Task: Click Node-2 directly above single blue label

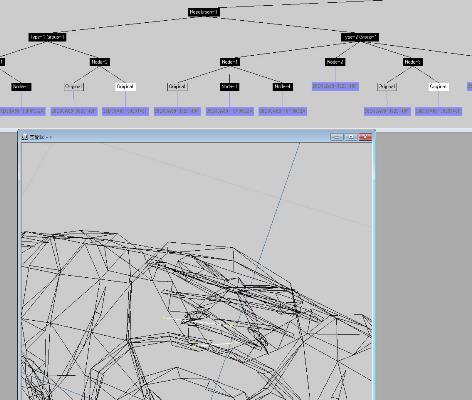Action: [335, 62]
